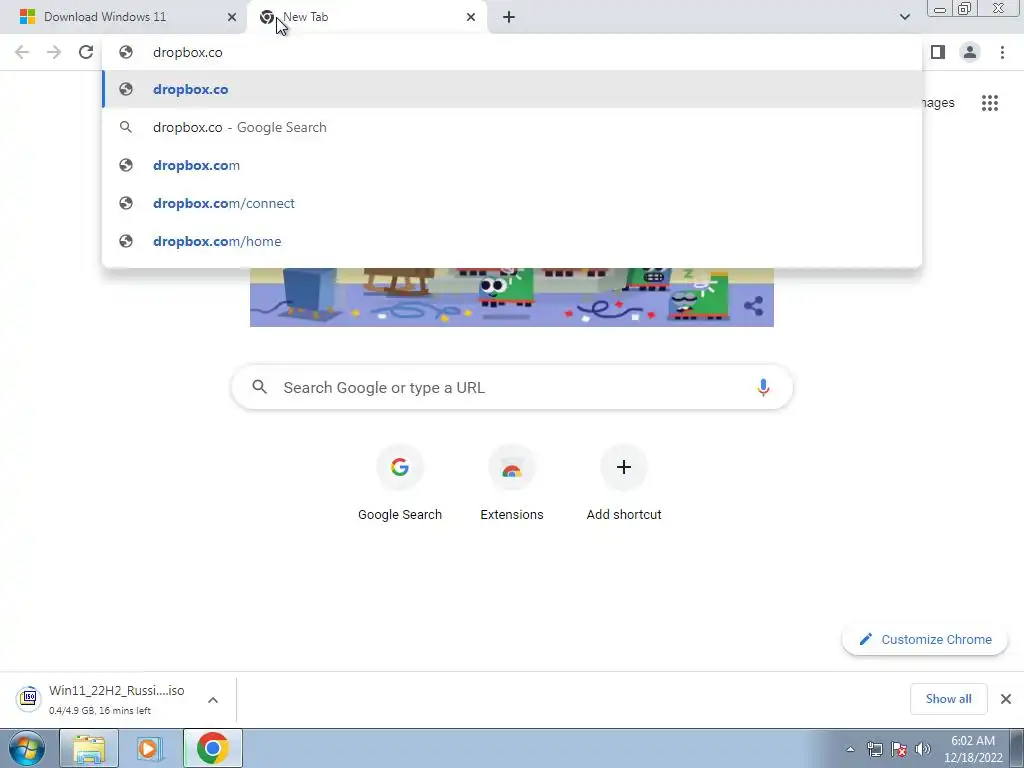
Task: Select the New Tab tab
Action: tap(367, 17)
